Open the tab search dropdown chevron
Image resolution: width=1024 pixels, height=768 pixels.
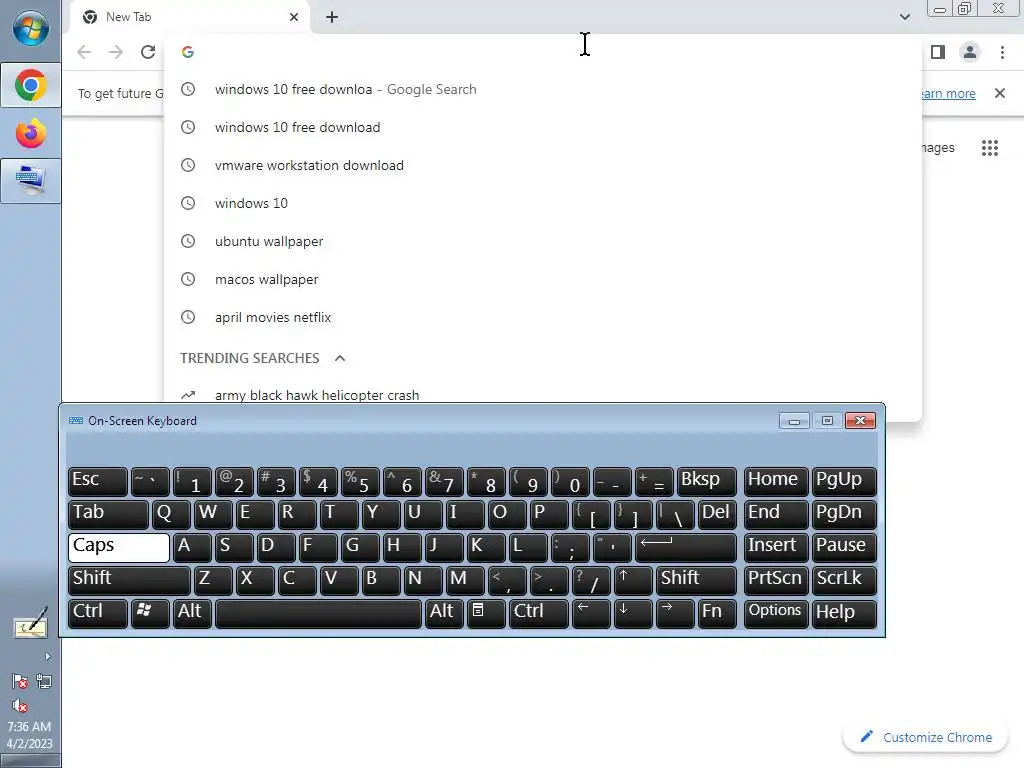[x=904, y=17]
